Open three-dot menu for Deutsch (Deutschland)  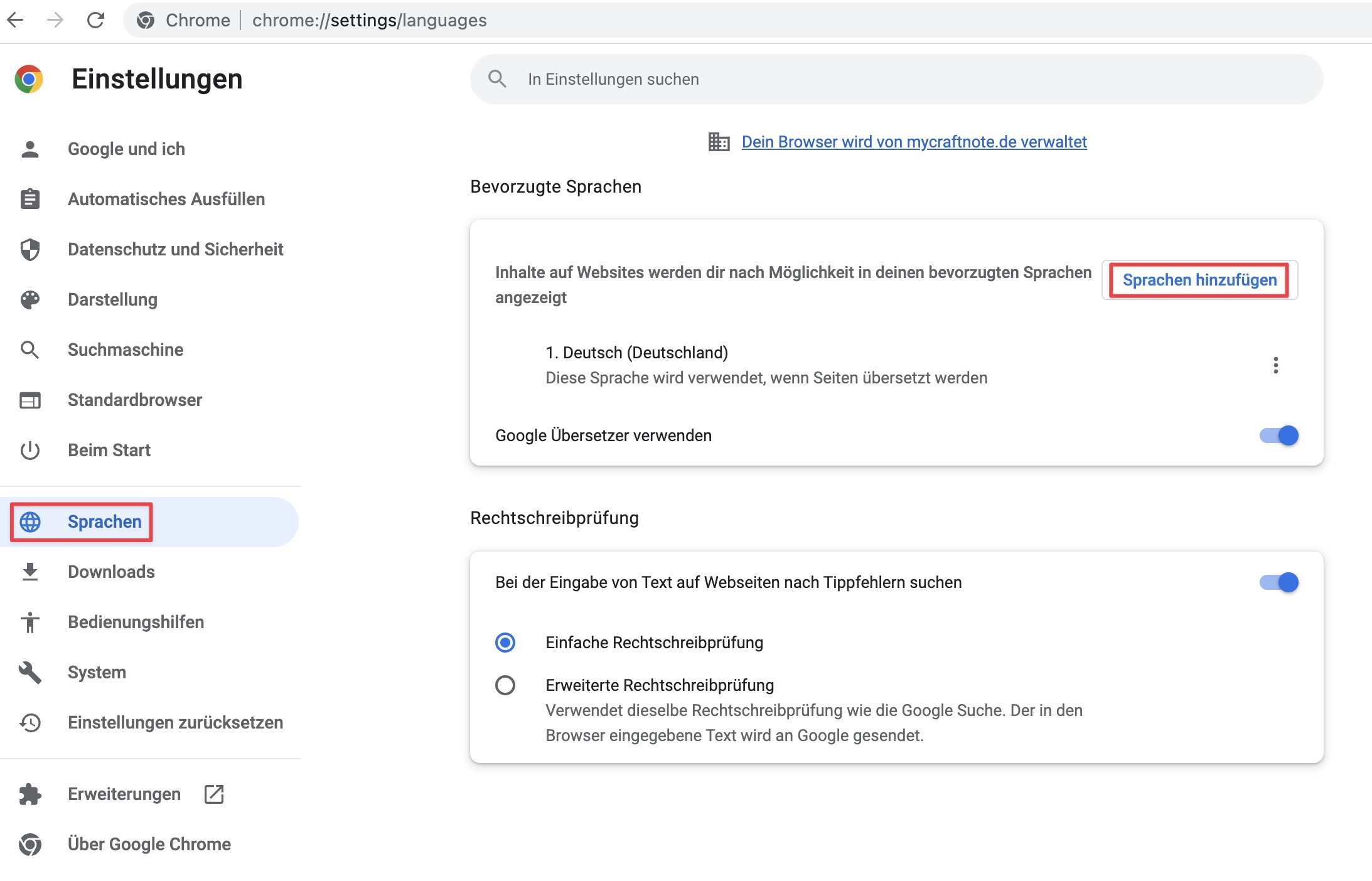[x=1275, y=365]
